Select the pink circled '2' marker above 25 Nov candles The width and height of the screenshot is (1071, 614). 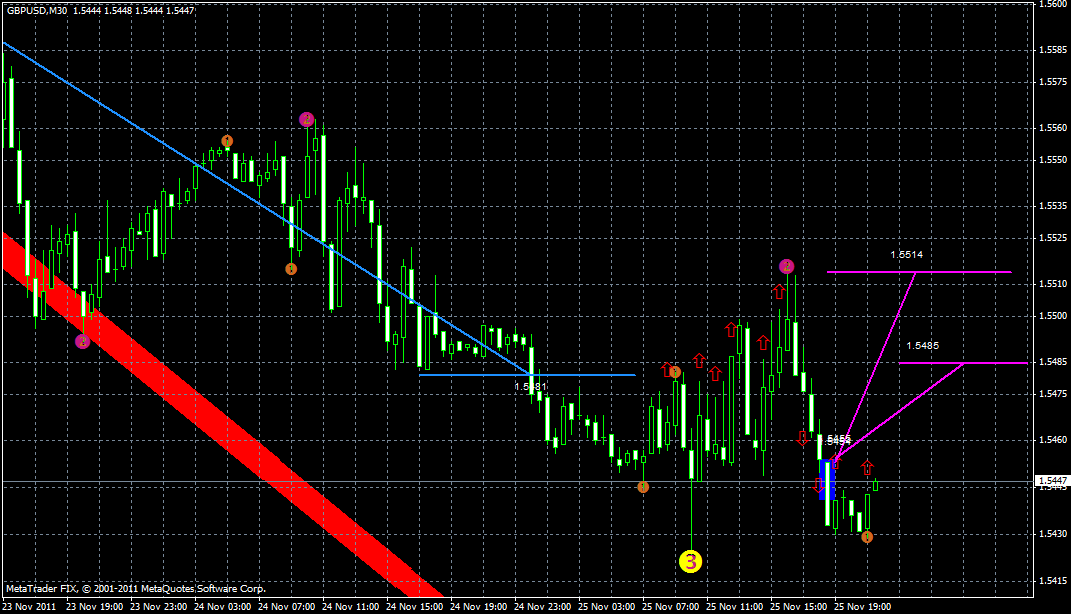pos(787,266)
